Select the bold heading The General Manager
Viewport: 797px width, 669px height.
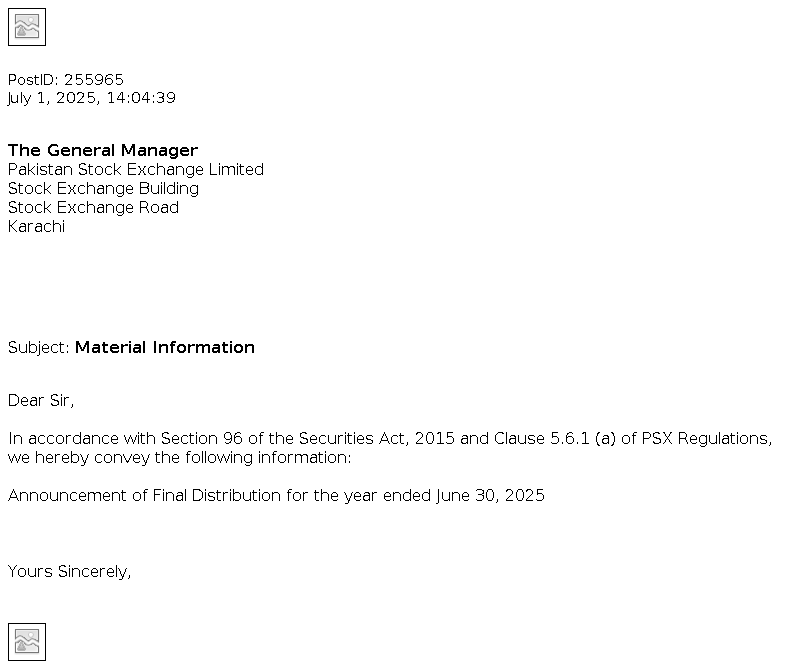pos(103,151)
